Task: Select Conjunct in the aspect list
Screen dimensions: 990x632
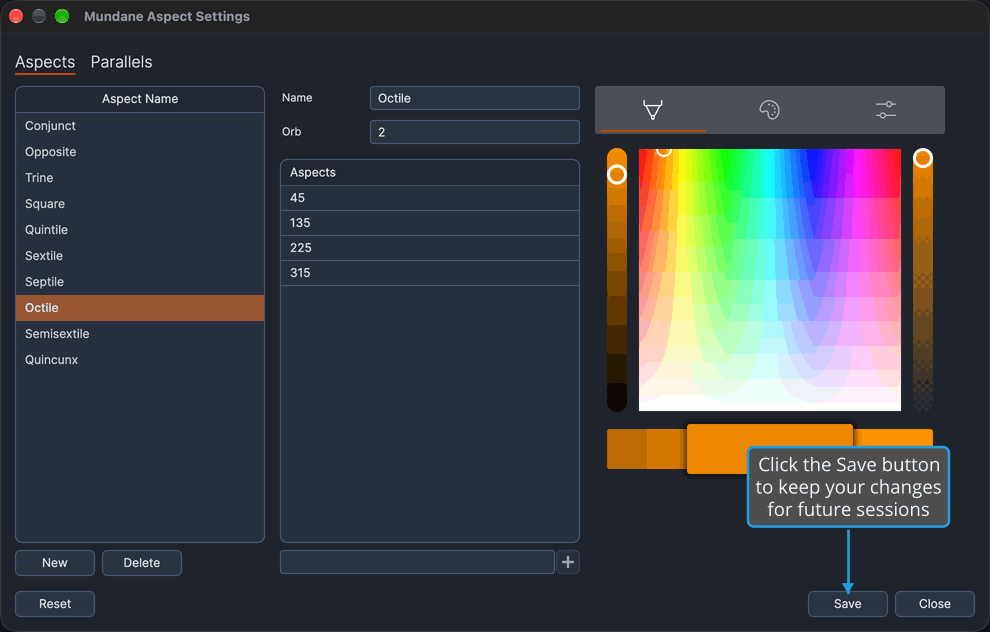Action: pyautogui.click(x=140, y=126)
